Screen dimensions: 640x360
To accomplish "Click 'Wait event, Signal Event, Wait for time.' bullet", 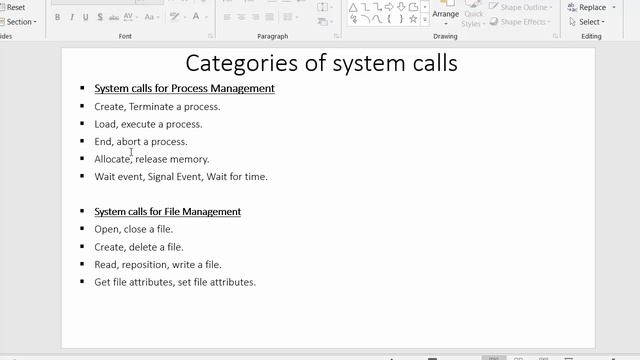I will tap(181, 177).
